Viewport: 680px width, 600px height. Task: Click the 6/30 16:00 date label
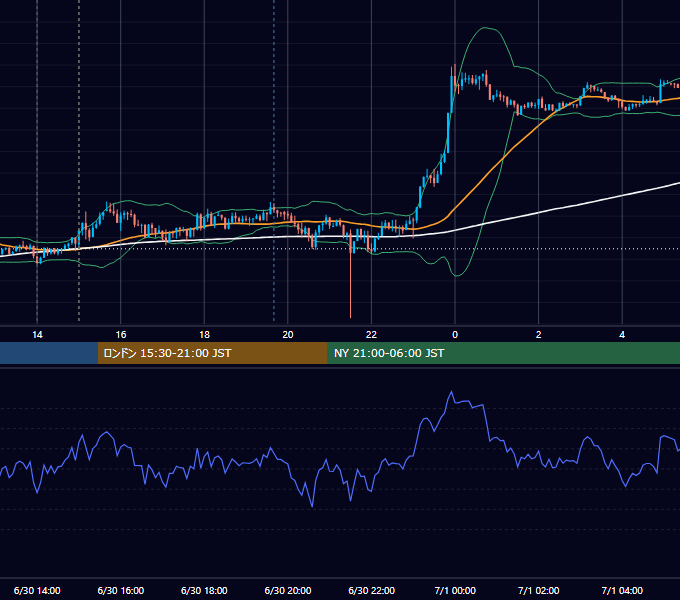click(121, 590)
